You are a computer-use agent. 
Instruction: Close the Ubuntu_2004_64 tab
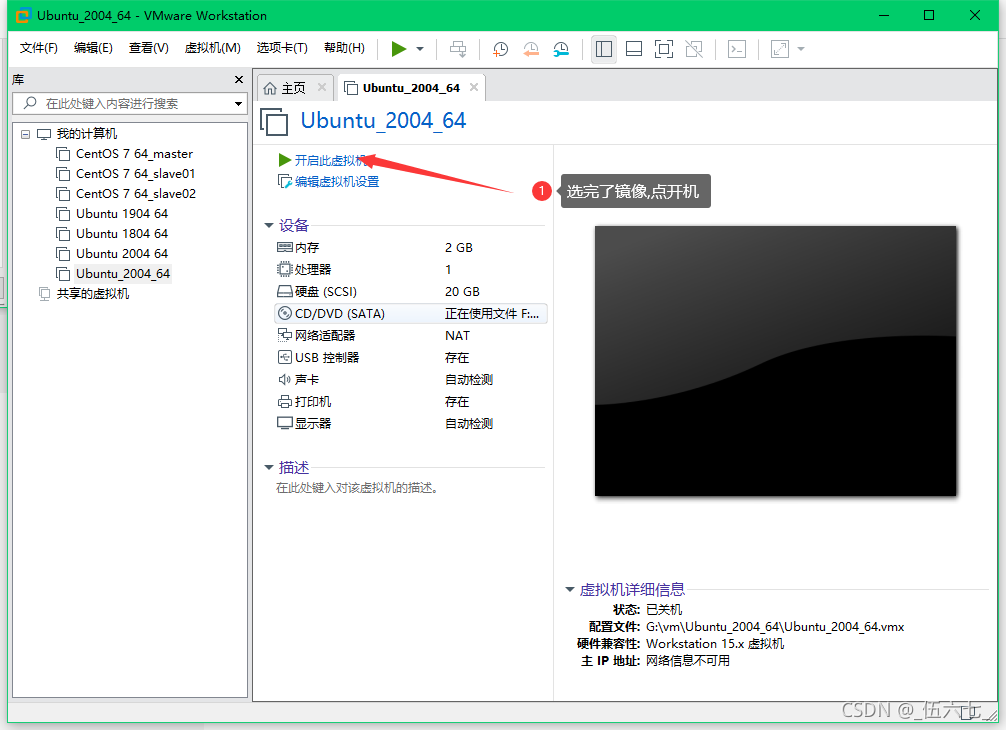tap(473, 87)
